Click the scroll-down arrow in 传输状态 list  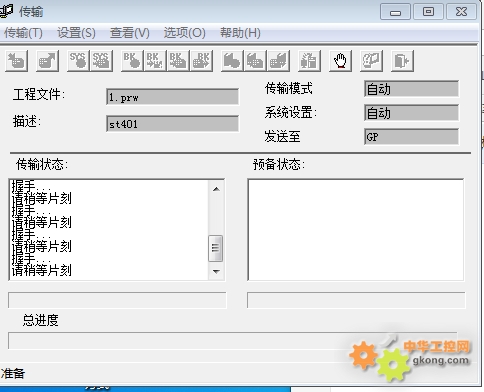(x=216, y=271)
